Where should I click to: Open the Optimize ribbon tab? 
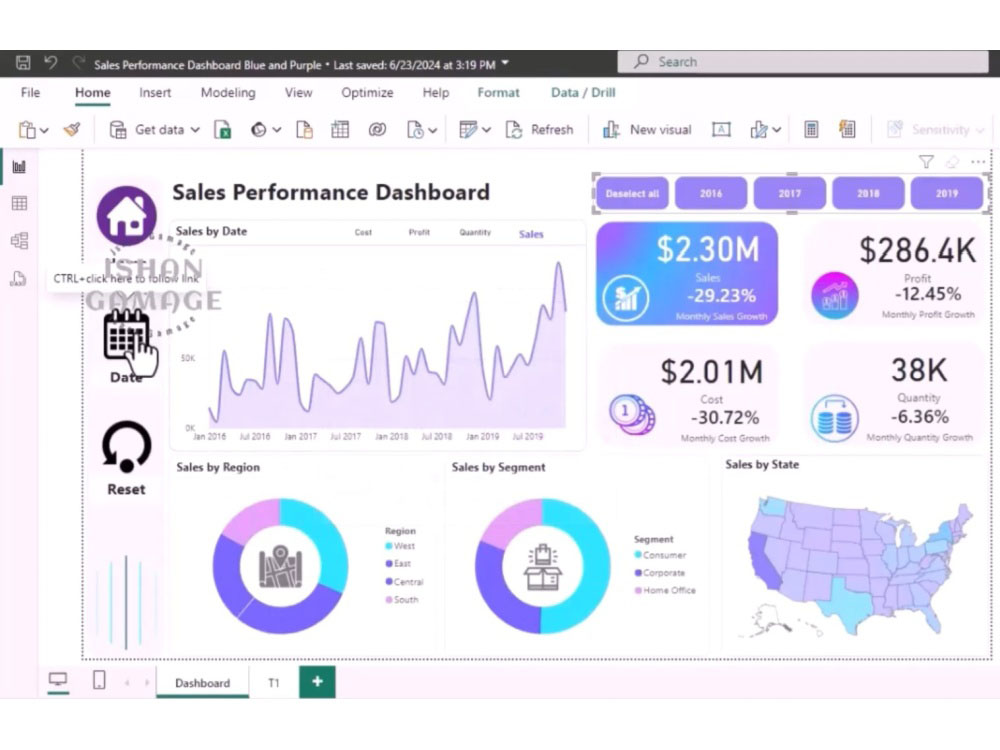(x=367, y=92)
